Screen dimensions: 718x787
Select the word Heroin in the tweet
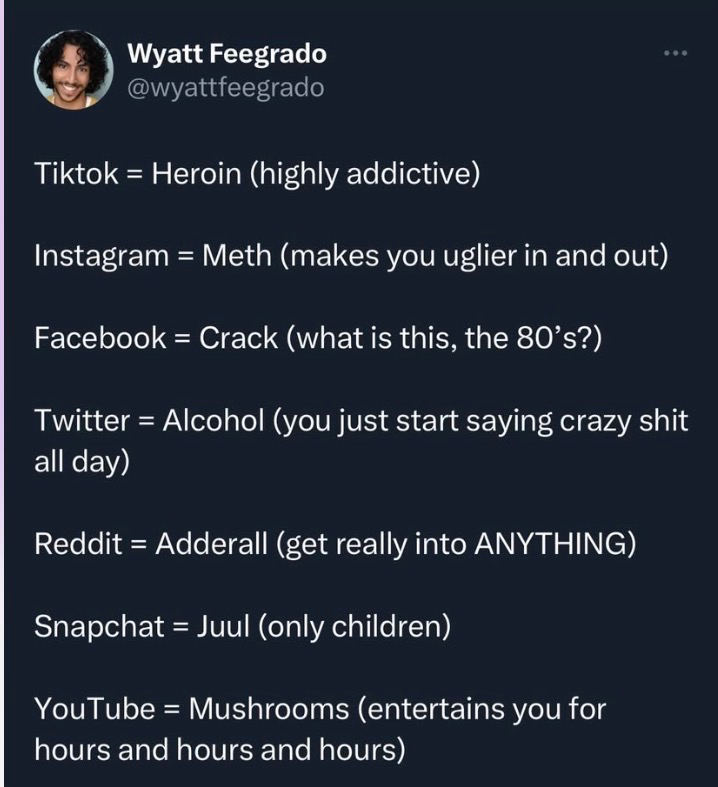point(196,174)
